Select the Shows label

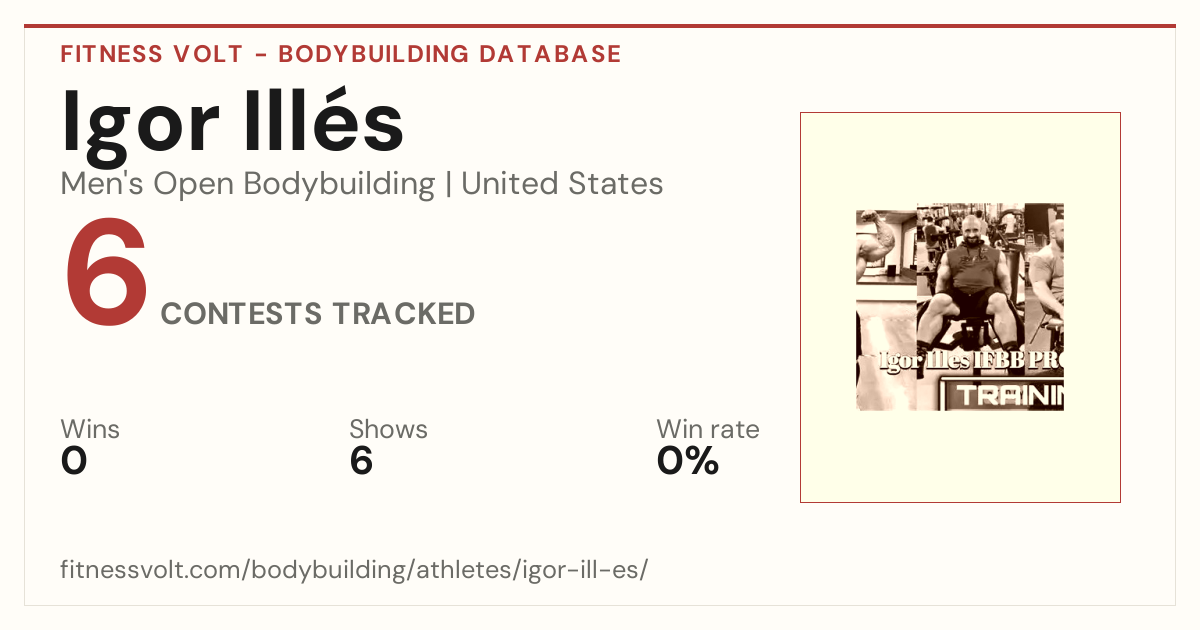[x=388, y=429]
